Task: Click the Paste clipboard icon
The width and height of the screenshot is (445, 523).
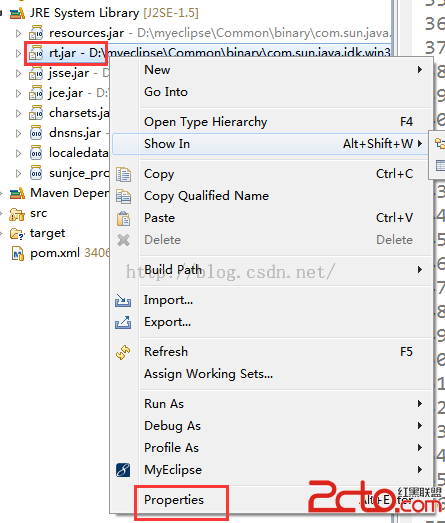Action: click(x=123, y=219)
